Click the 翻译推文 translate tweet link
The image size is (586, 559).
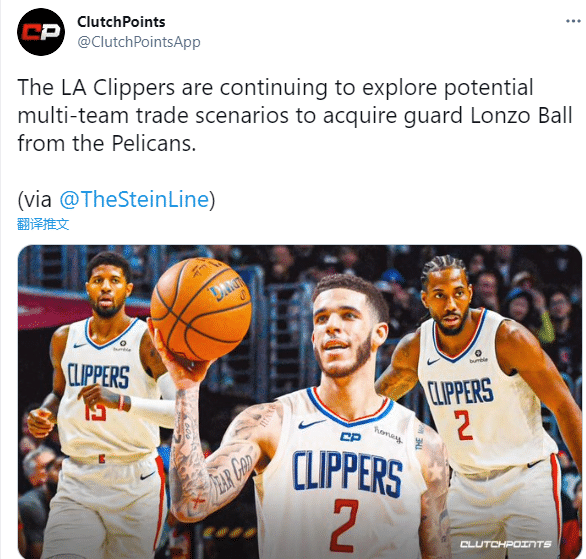point(43,224)
